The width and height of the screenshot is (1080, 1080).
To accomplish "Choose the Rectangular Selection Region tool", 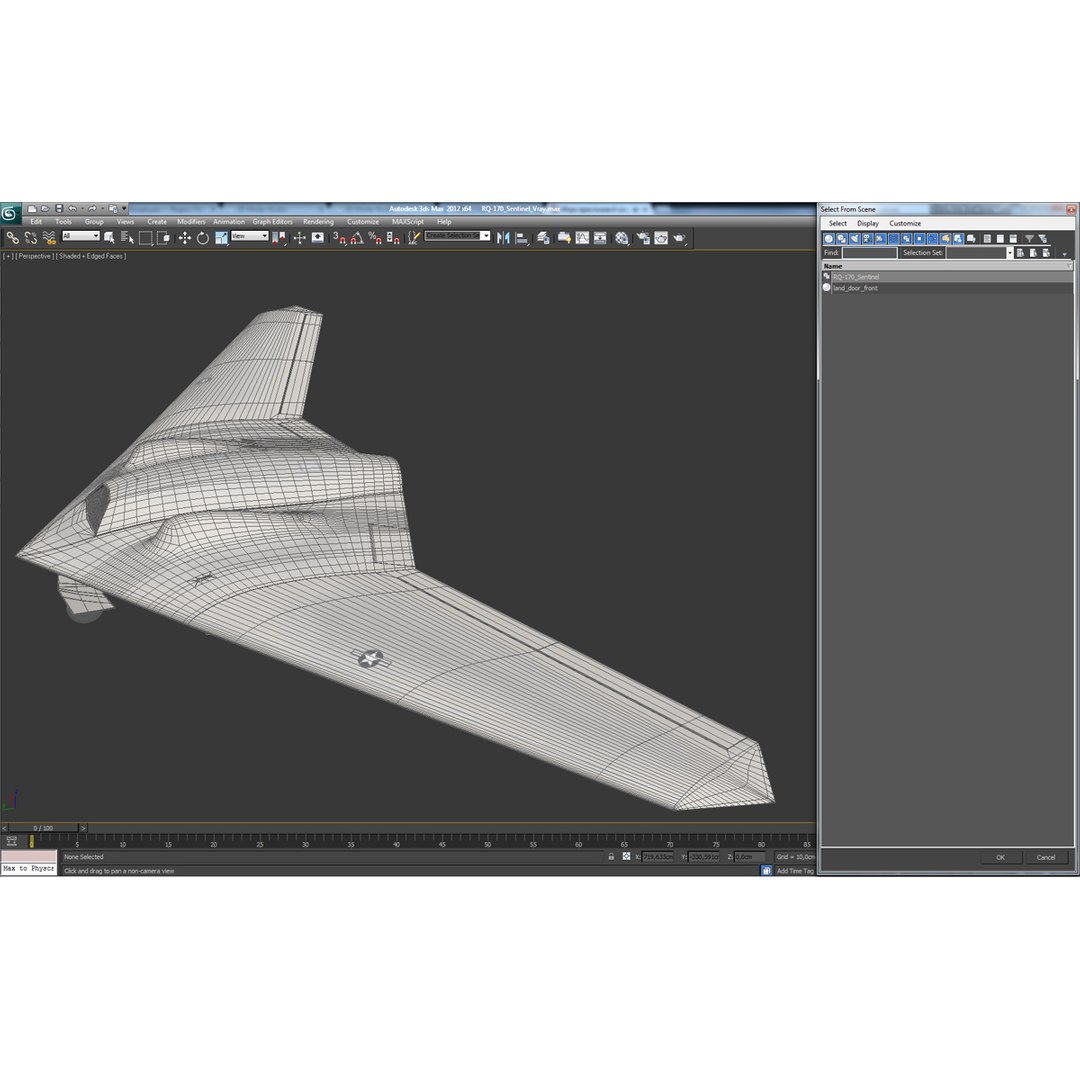I will pos(145,238).
